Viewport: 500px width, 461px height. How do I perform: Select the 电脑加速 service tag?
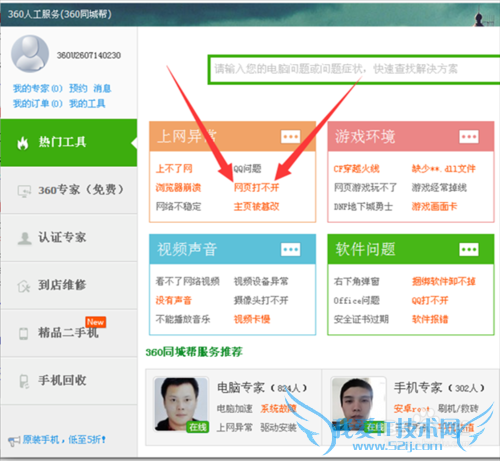point(235,409)
